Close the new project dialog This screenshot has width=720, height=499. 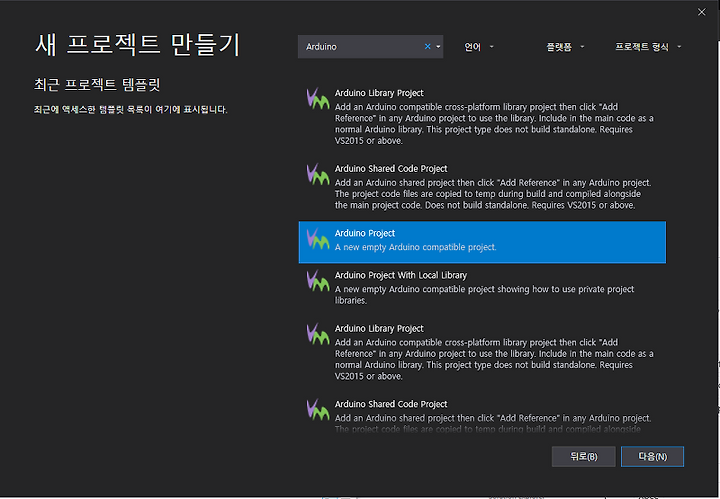(702, 12)
